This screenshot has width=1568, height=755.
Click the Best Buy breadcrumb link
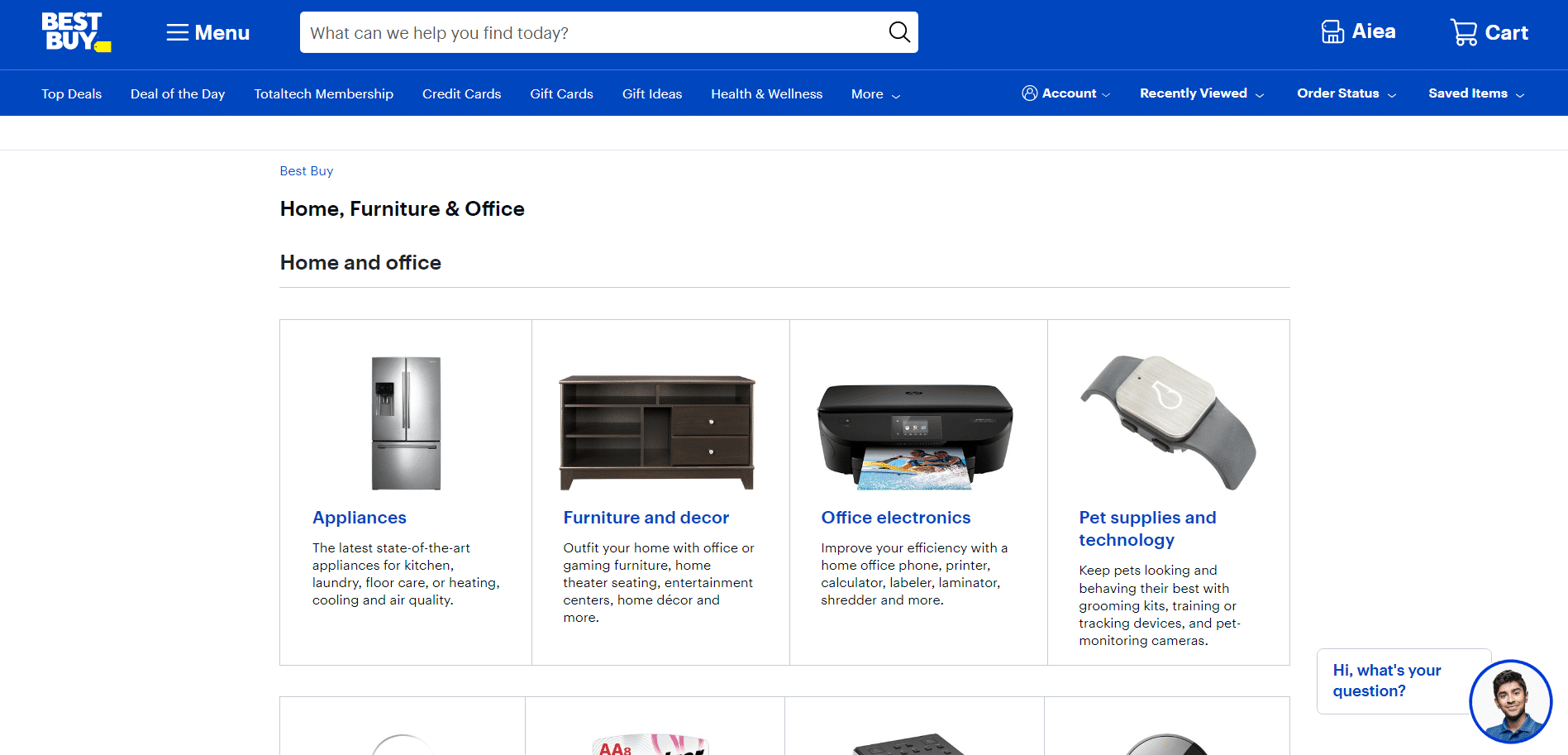click(x=307, y=170)
